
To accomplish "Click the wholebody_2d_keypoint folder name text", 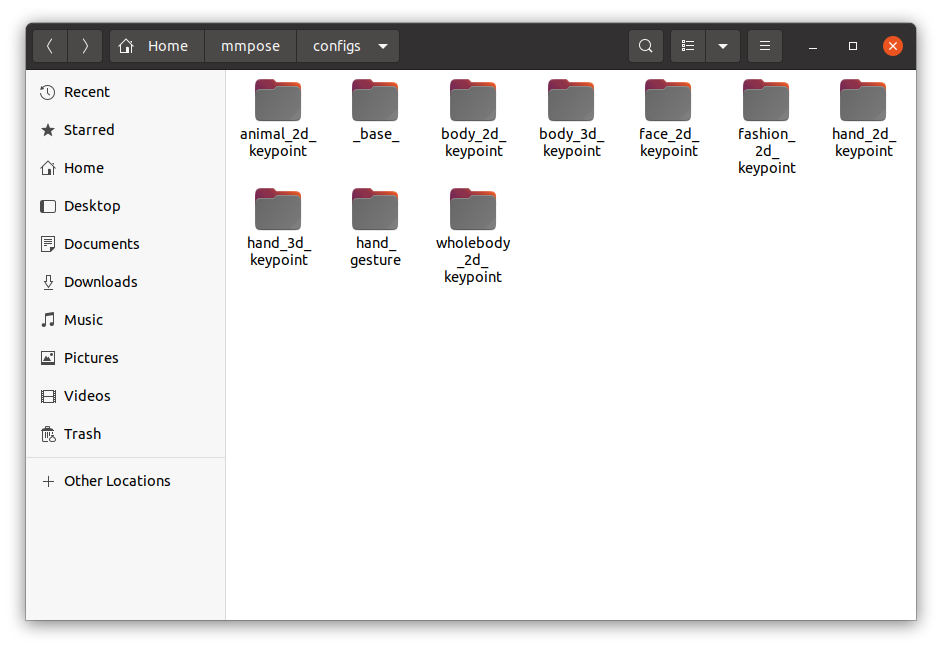I will coord(473,260).
